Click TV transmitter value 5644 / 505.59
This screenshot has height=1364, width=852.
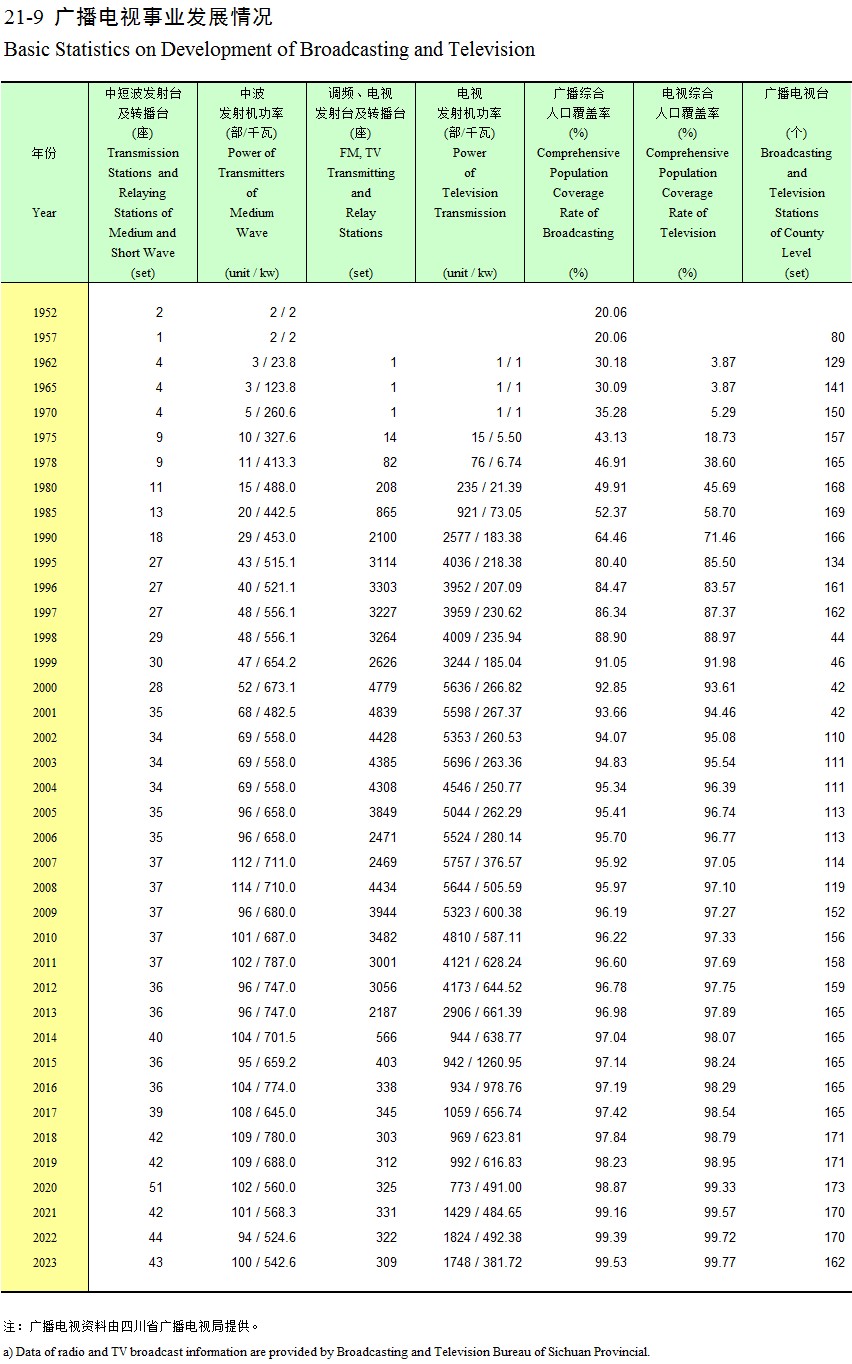(482, 888)
